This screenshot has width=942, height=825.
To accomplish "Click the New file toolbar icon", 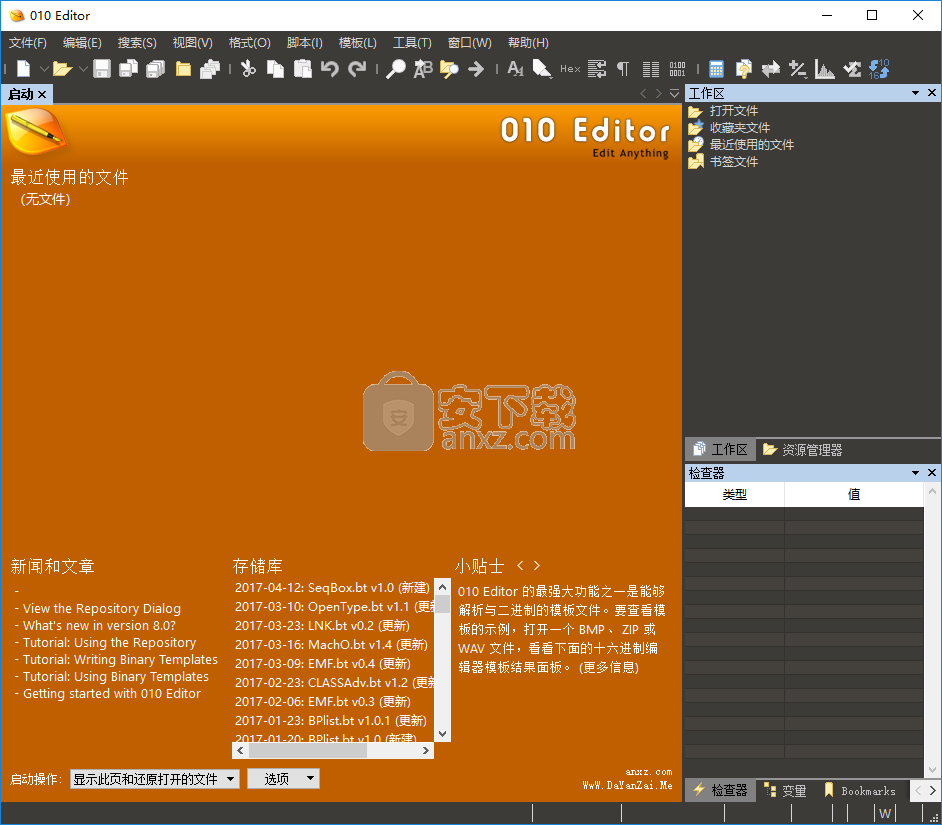I will [x=23, y=69].
